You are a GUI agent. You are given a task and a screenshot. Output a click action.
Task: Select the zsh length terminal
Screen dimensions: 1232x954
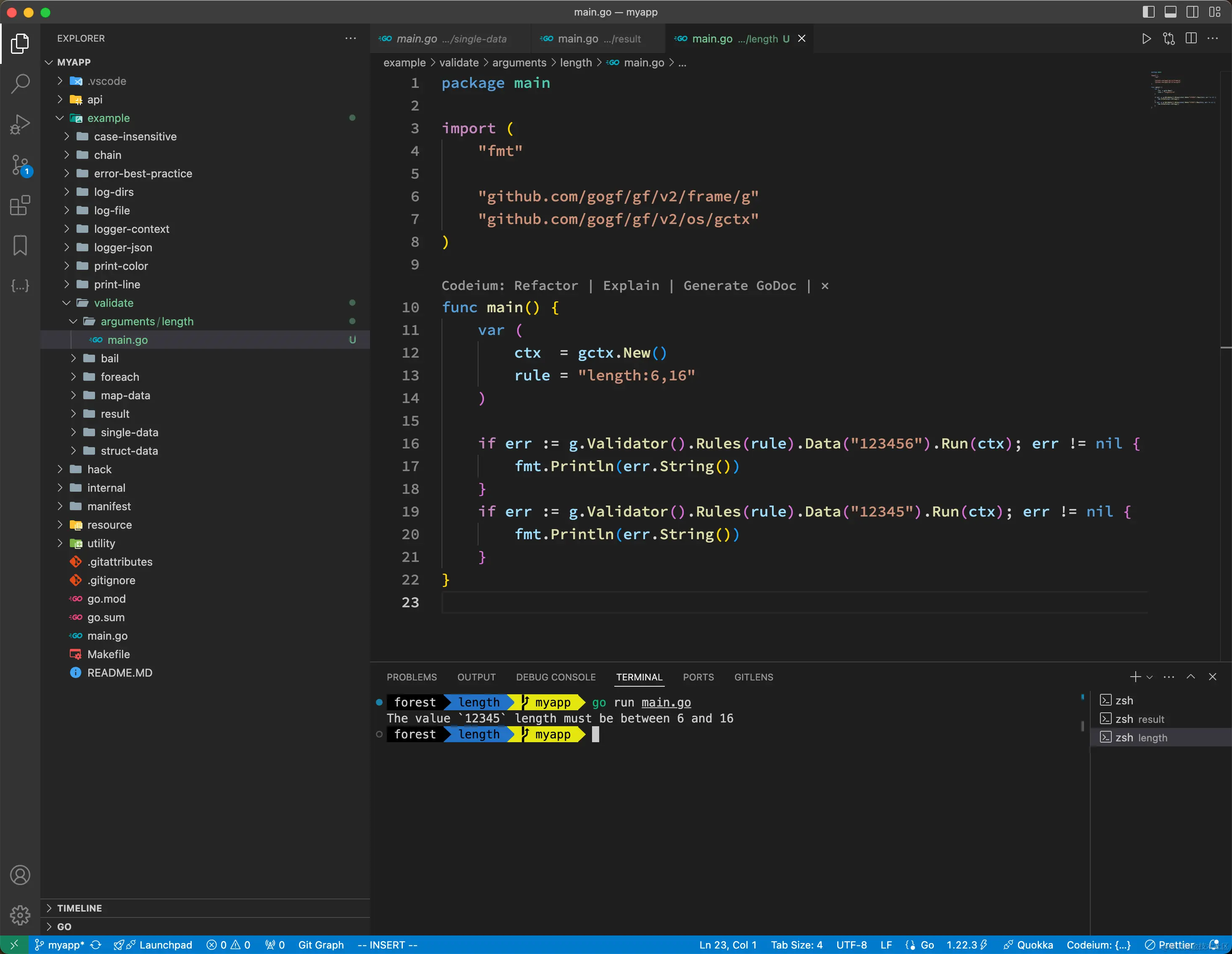pyautogui.click(x=1161, y=738)
